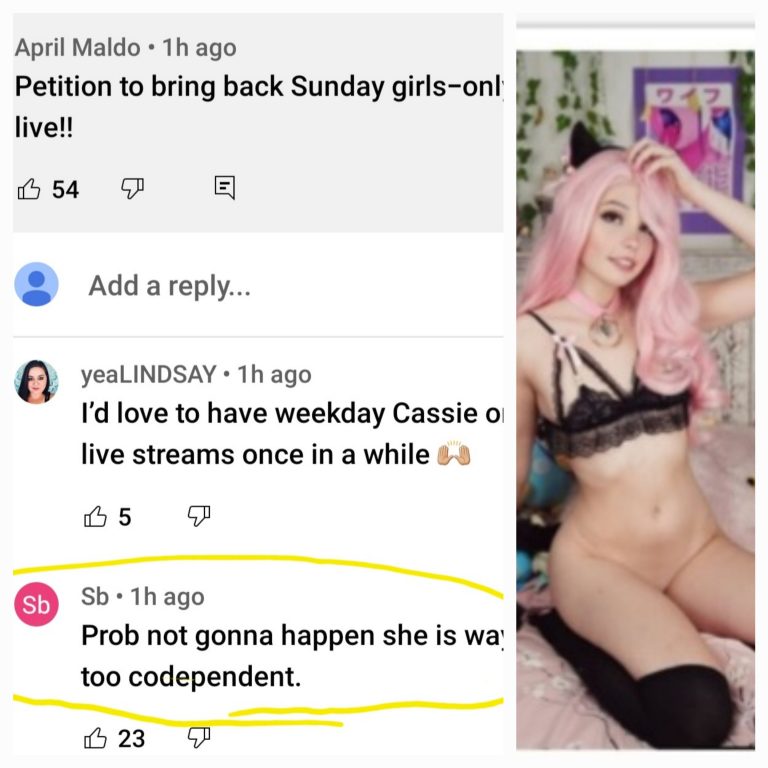The width and height of the screenshot is (768, 768).
Task: Click the timestamp next to yeaLINDSAY
Action: tap(274, 375)
